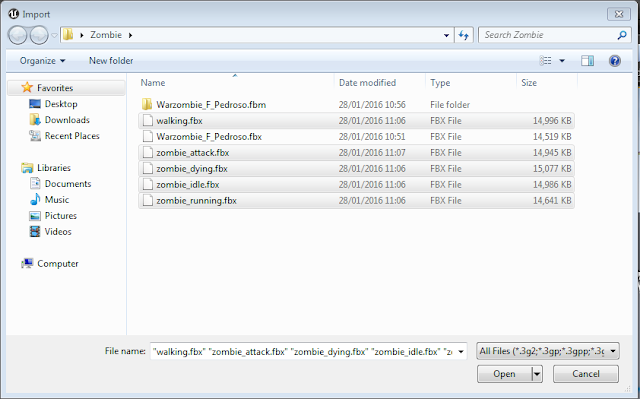Open Desktop in Favorites
This screenshot has height=399, width=640.
click(61, 104)
